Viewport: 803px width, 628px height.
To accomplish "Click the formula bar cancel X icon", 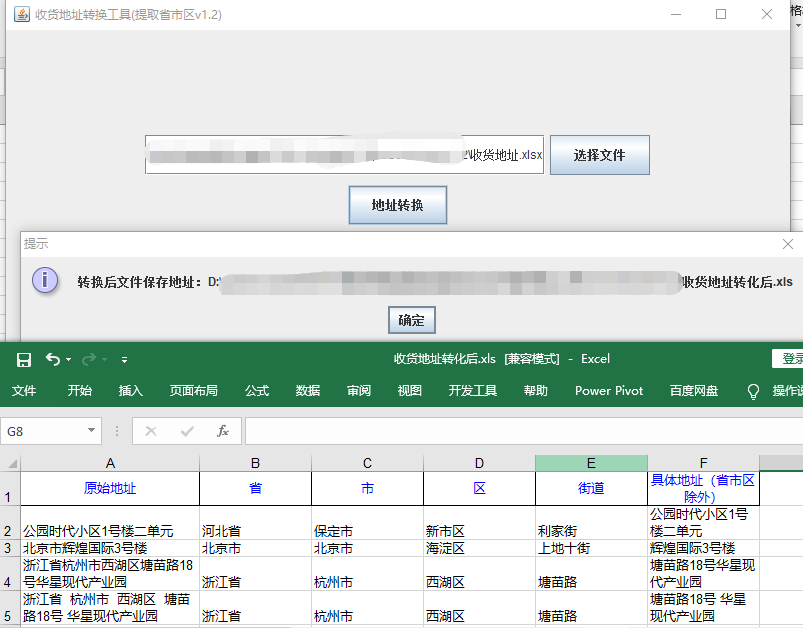I will [151, 431].
